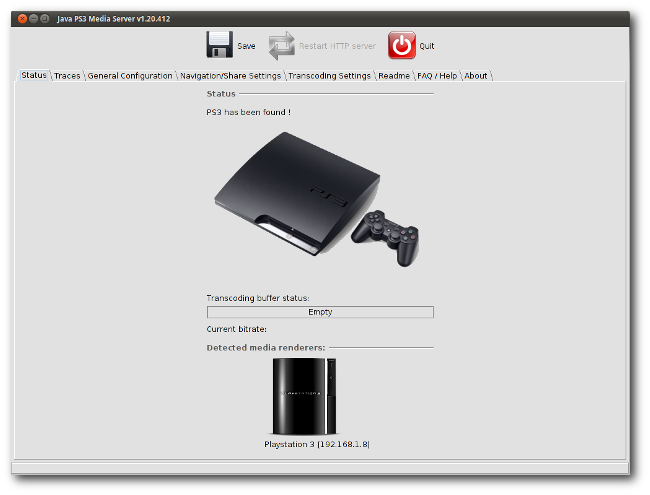Click the Restart HTTP server label
The image size is (650, 495).
point(337,46)
